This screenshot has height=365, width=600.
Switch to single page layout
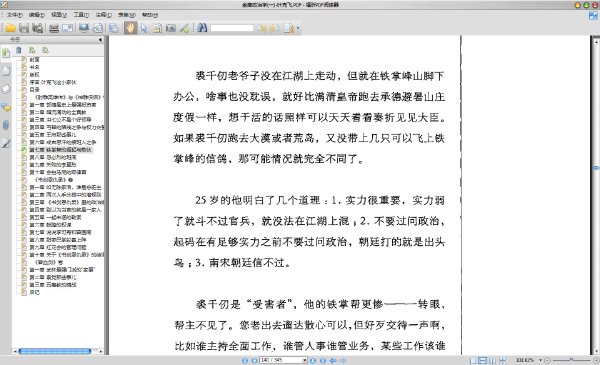coord(473,360)
